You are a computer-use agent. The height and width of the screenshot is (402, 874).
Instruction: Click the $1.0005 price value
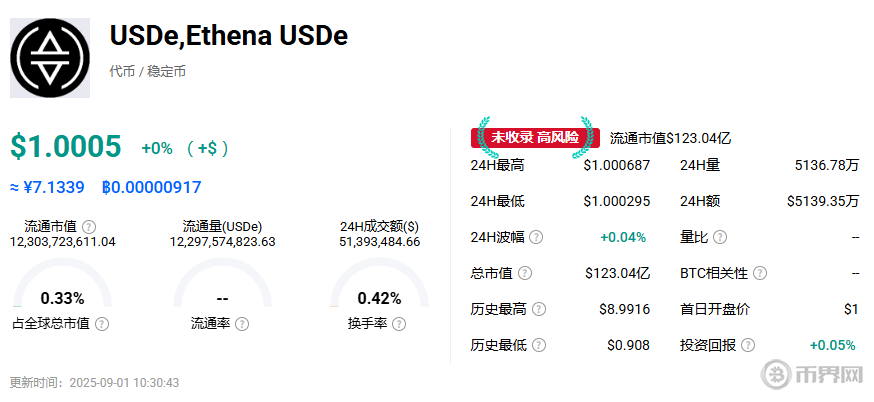[x=66, y=147]
